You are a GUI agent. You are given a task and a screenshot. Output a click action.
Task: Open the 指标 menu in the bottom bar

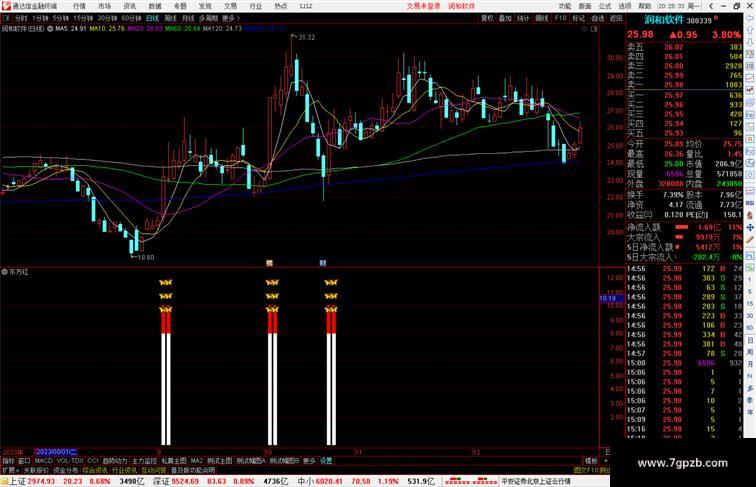[8, 461]
